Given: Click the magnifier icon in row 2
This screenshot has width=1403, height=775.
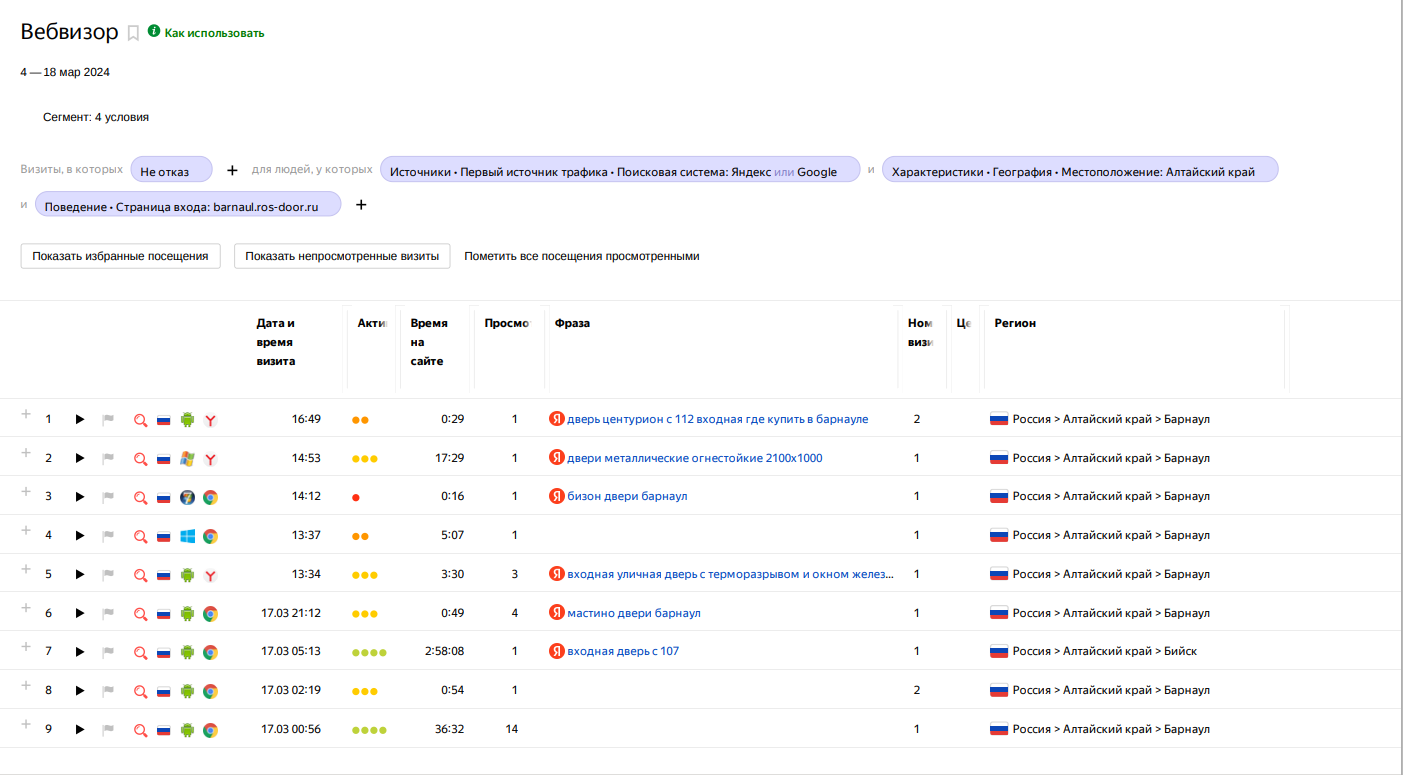Looking at the screenshot, I should pos(141,459).
